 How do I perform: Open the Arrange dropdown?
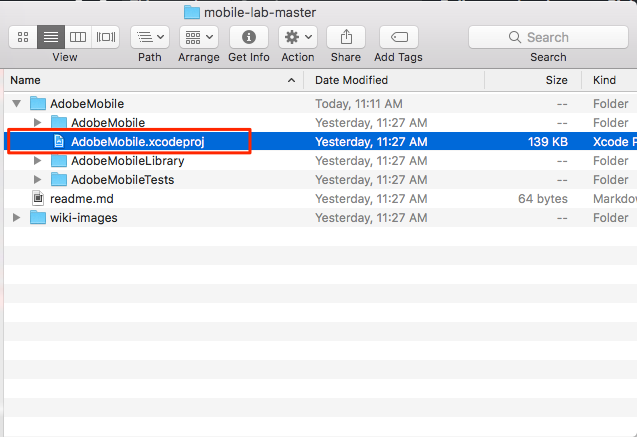pos(199,37)
